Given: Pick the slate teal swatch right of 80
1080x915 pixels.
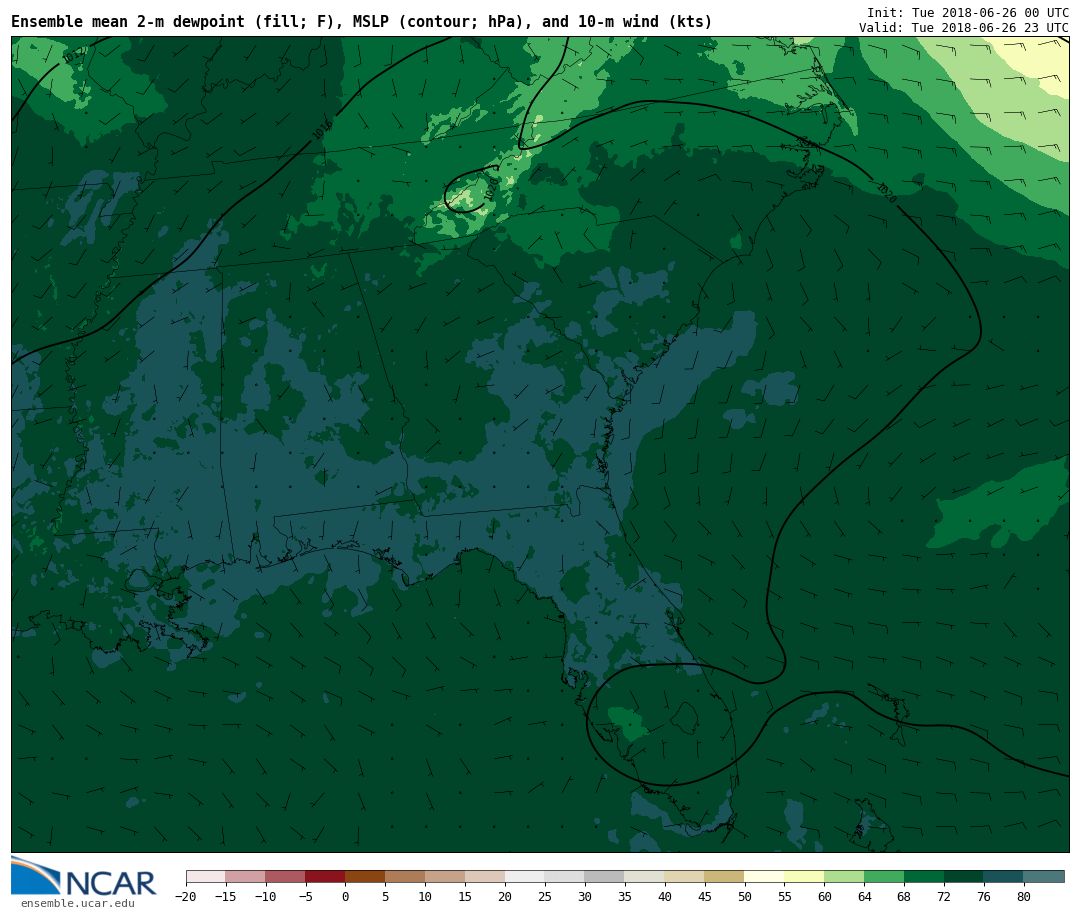Looking at the screenshot, I should pos(1043,877).
